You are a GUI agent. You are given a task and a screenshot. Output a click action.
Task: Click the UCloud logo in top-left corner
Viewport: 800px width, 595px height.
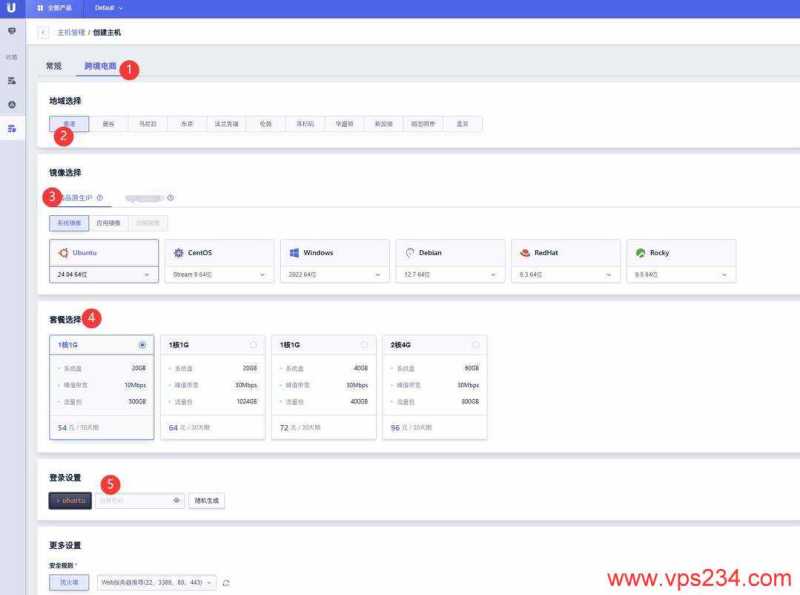click(11, 8)
